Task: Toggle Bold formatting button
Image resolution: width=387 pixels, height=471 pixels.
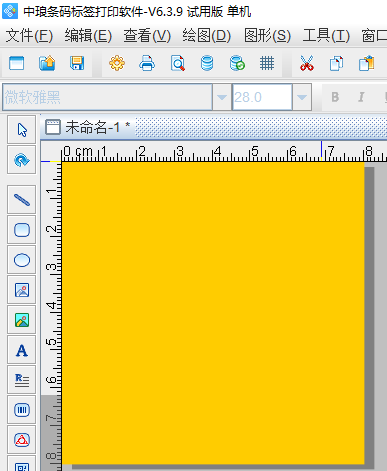Action: (x=335, y=97)
